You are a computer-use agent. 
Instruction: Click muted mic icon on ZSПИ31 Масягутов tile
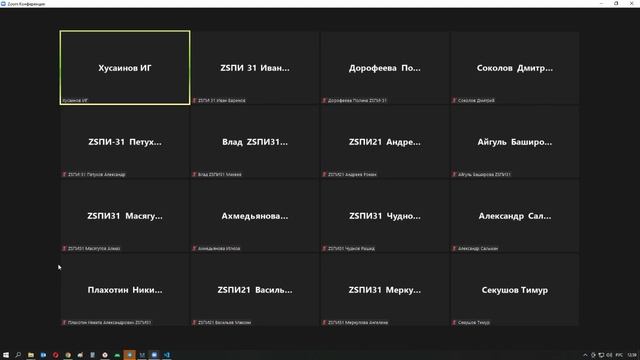point(64,248)
